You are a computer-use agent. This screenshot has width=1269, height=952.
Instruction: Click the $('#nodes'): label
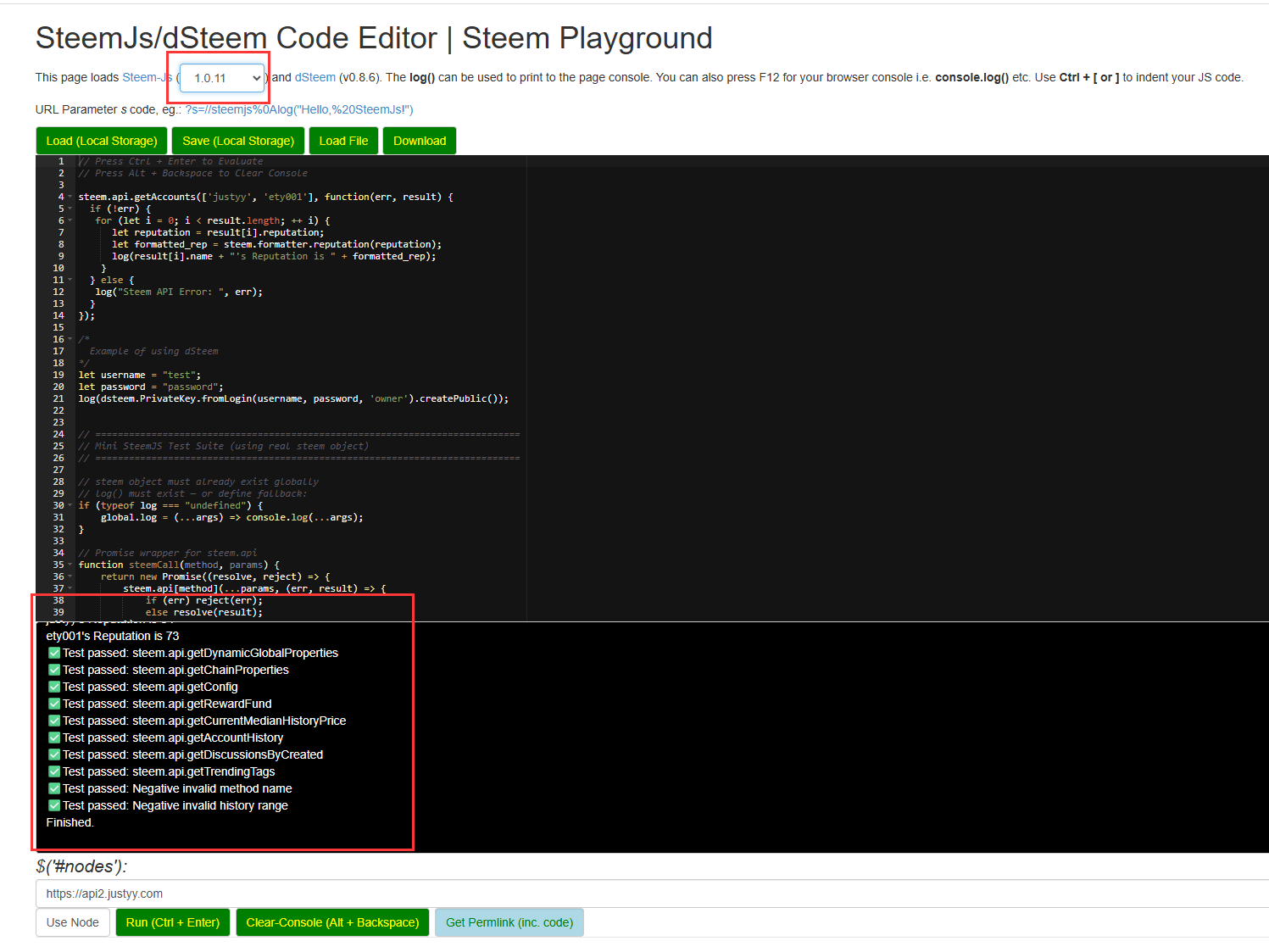click(x=81, y=866)
